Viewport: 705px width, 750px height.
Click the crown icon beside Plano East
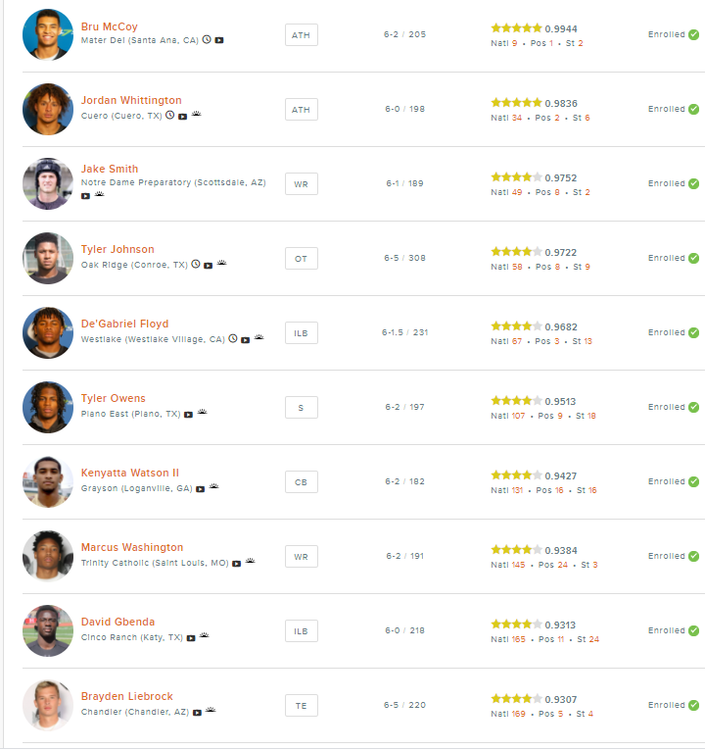(202, 413)
